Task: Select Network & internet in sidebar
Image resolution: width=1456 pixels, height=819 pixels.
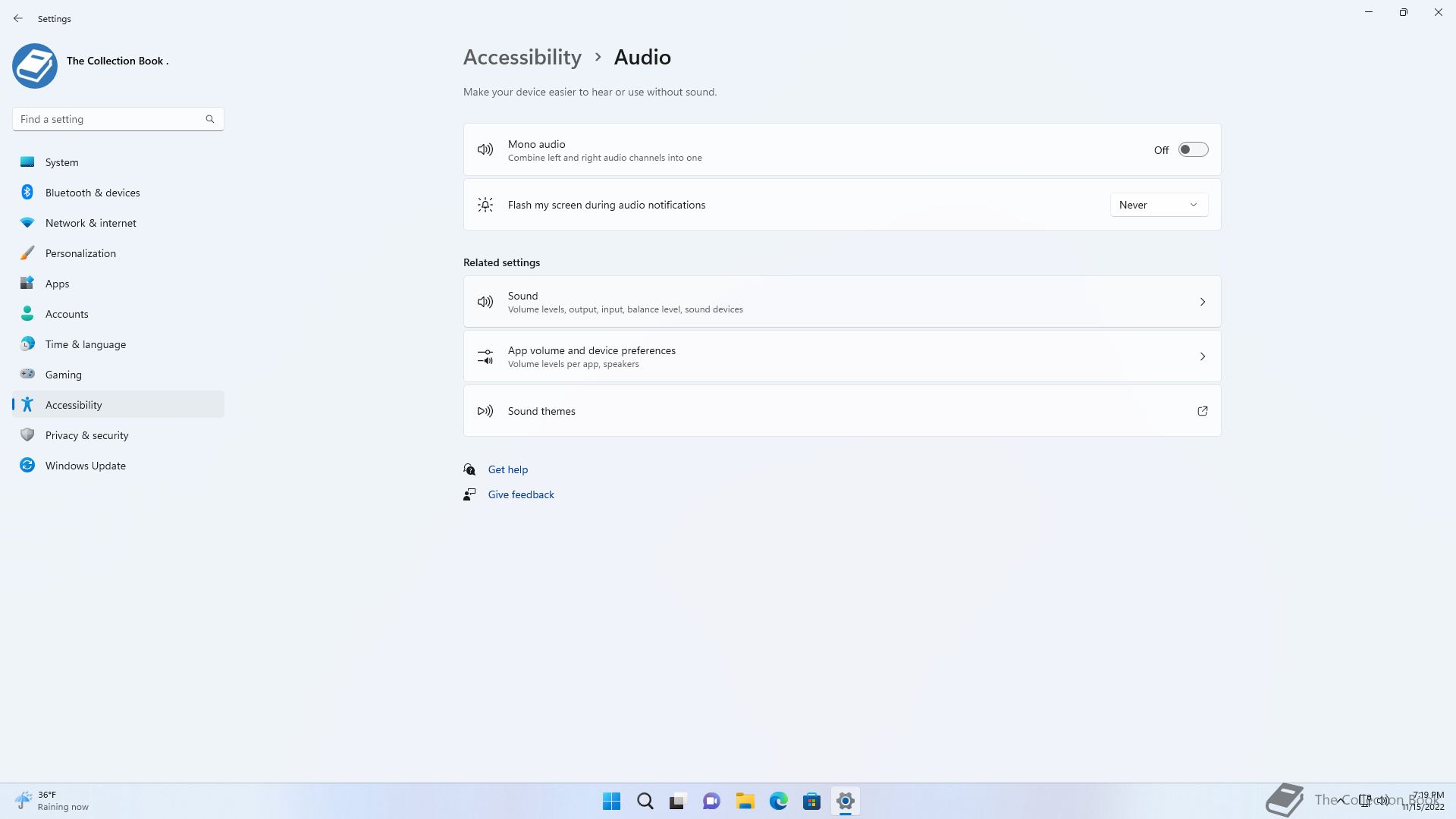Action: coord(91,223)
